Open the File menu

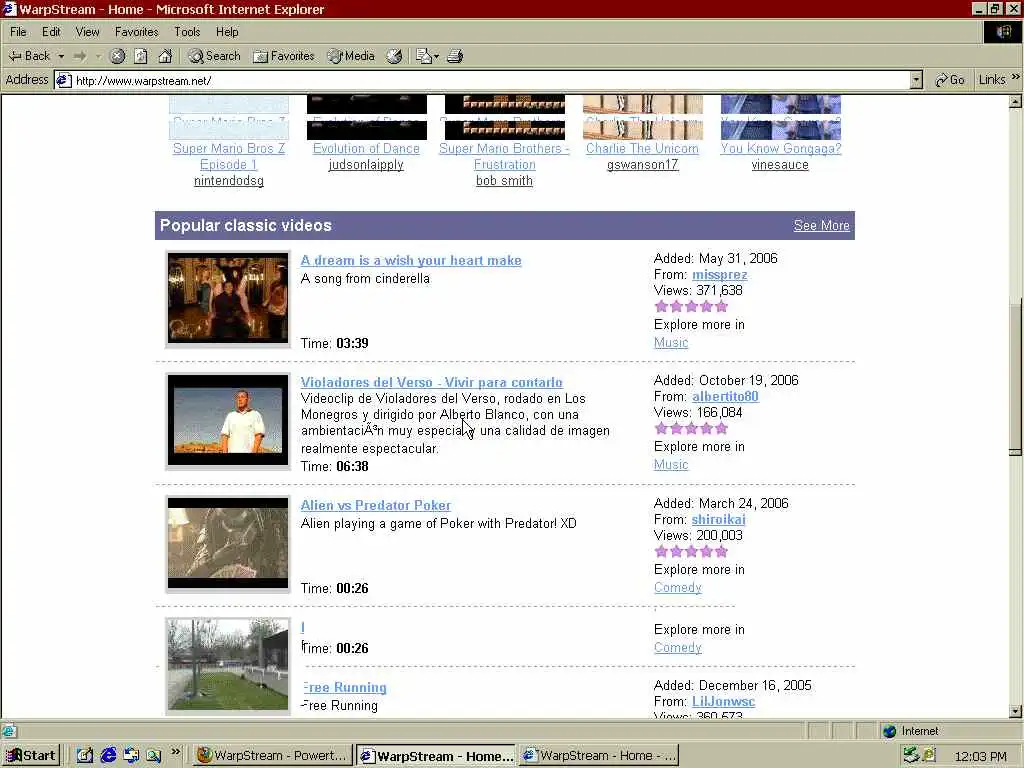coord(18,32)
